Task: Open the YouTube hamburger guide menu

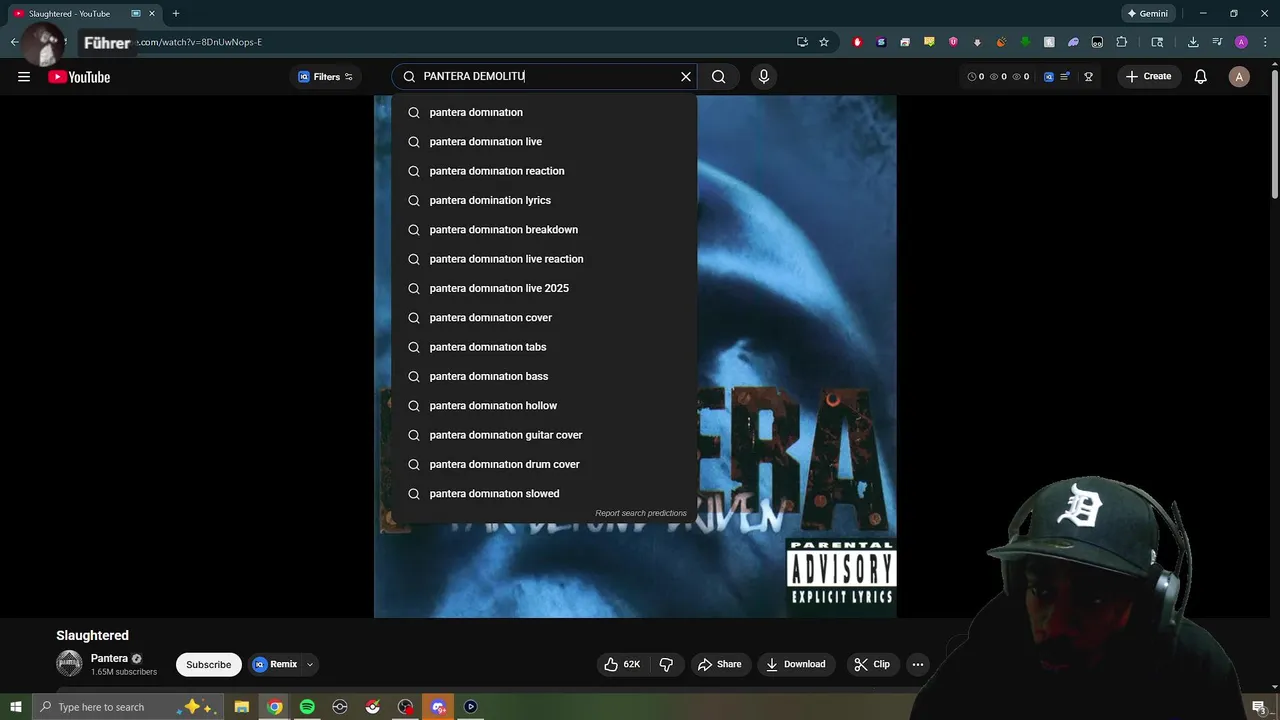Action: 24,77
